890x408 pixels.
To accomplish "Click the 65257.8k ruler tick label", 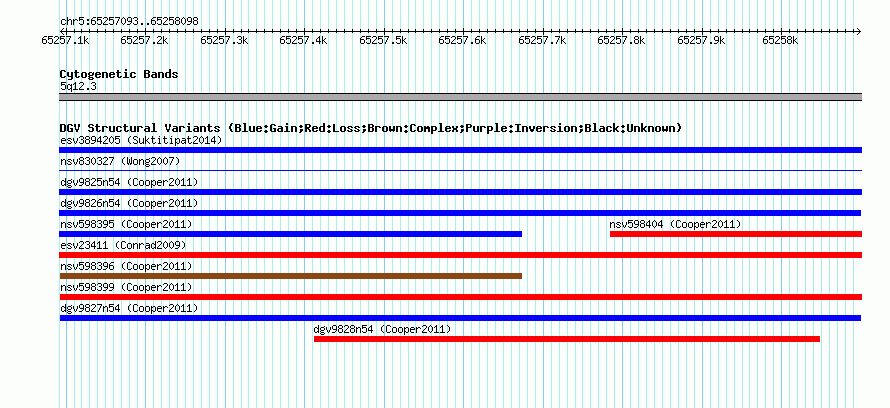I will 622,40.
